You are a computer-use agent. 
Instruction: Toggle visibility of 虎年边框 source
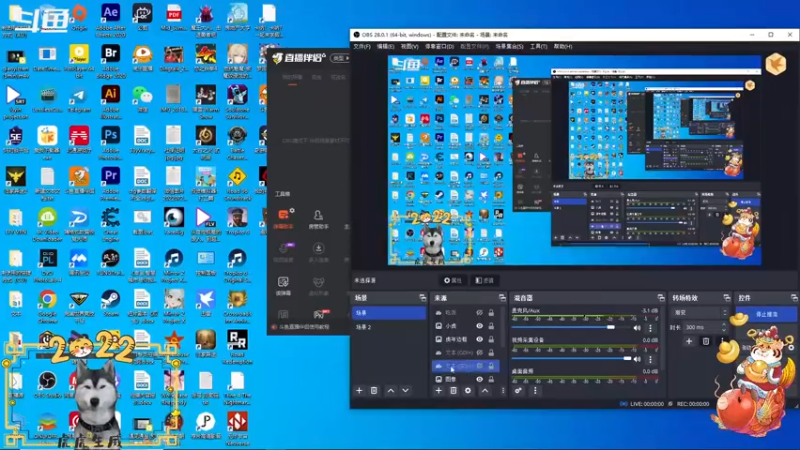click(x=480, y=339)
